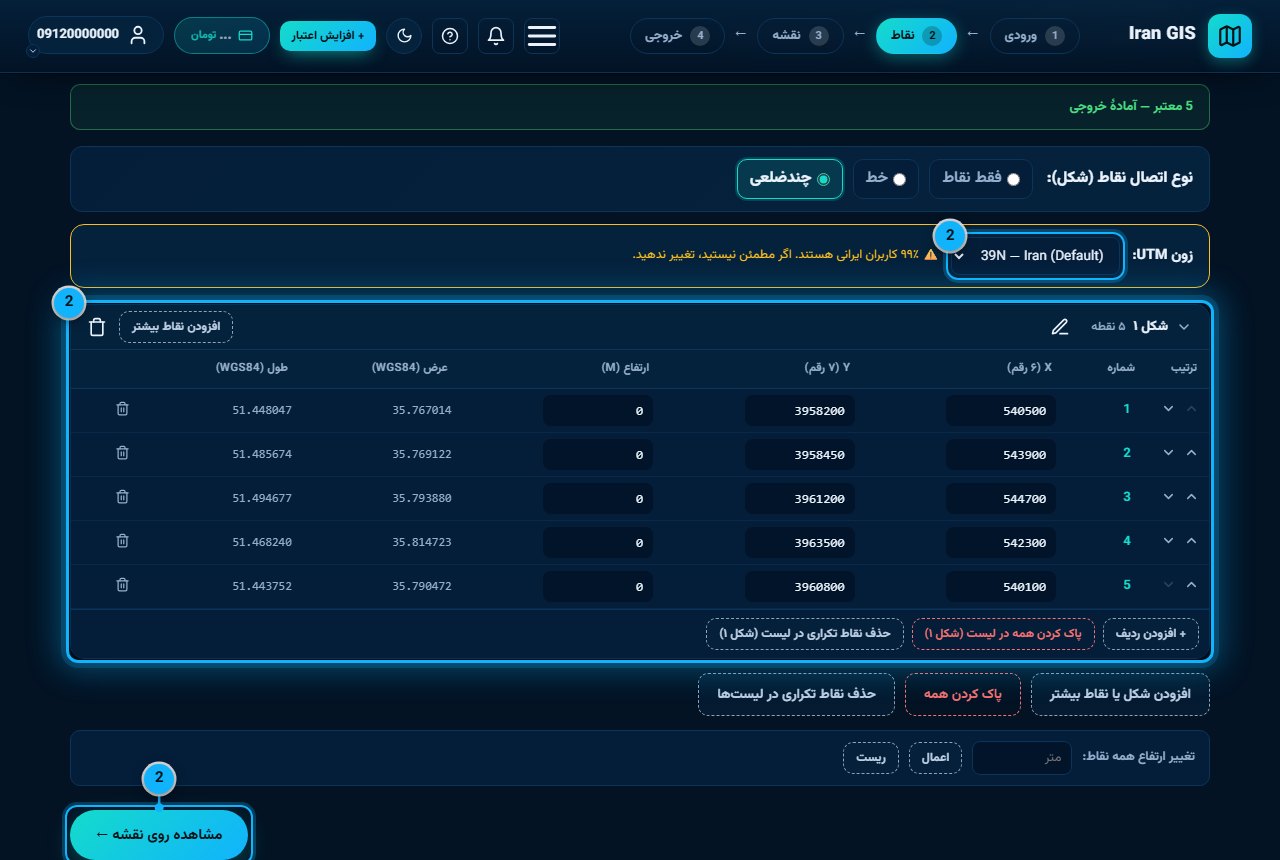Open the UTM zone 39N dropdown
This screenshot has height=860, width=1280.
1036,256
